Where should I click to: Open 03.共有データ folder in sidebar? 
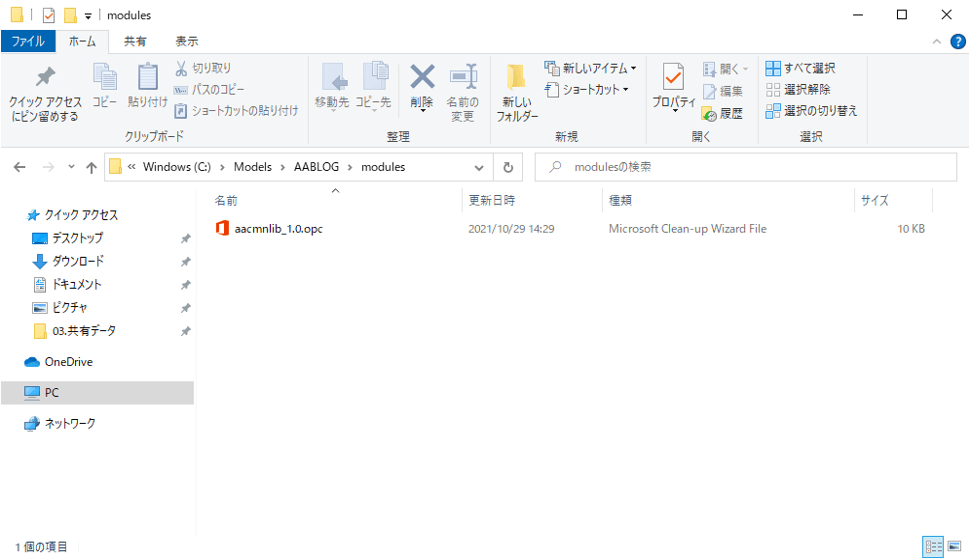pyautogui.click(x=84, y=331)
